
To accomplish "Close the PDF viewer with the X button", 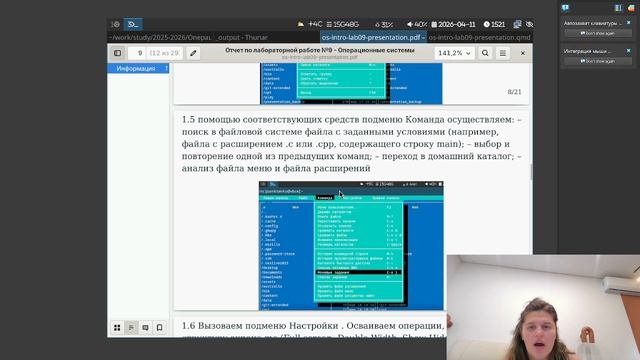I will 522,53.
